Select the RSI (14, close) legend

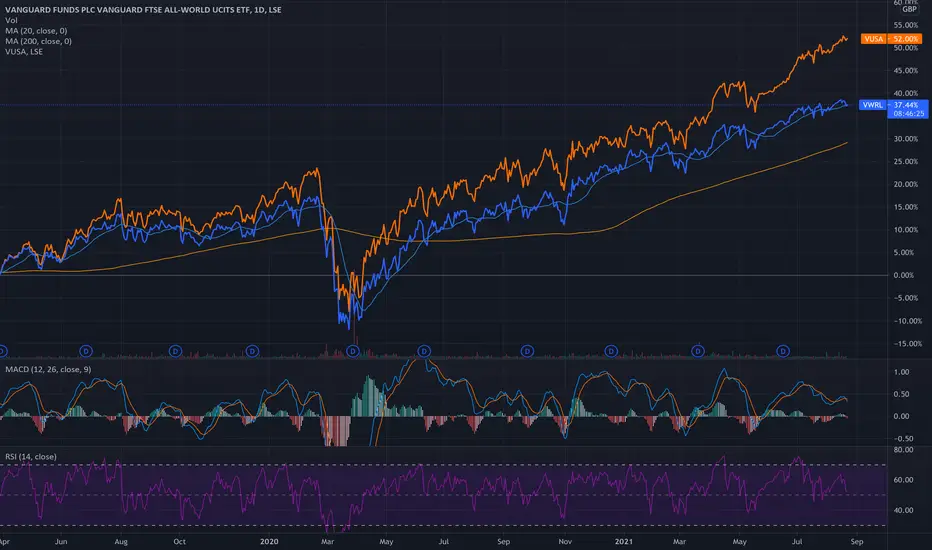click(x=31, y=457)
